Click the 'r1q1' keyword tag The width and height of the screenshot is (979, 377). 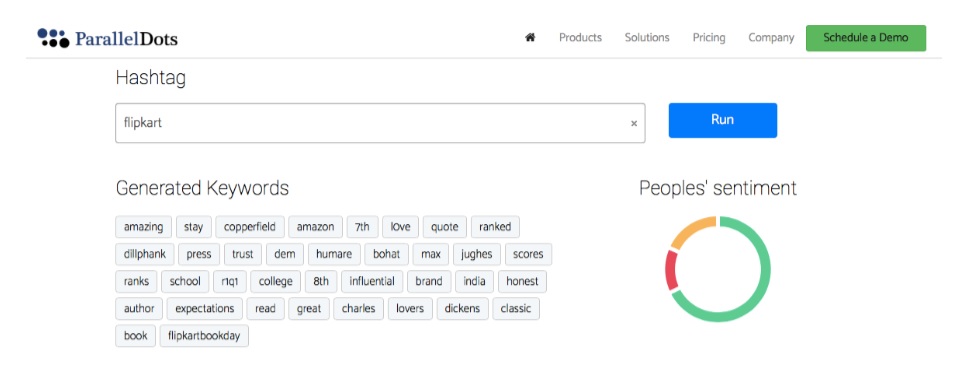230,281
